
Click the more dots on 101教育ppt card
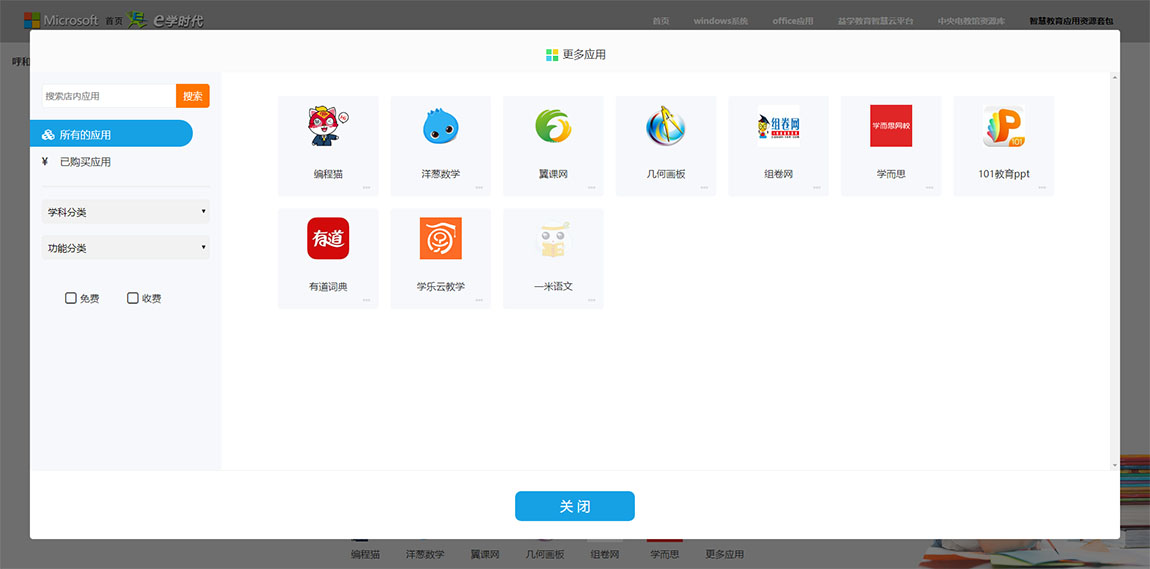[1041, 188]
